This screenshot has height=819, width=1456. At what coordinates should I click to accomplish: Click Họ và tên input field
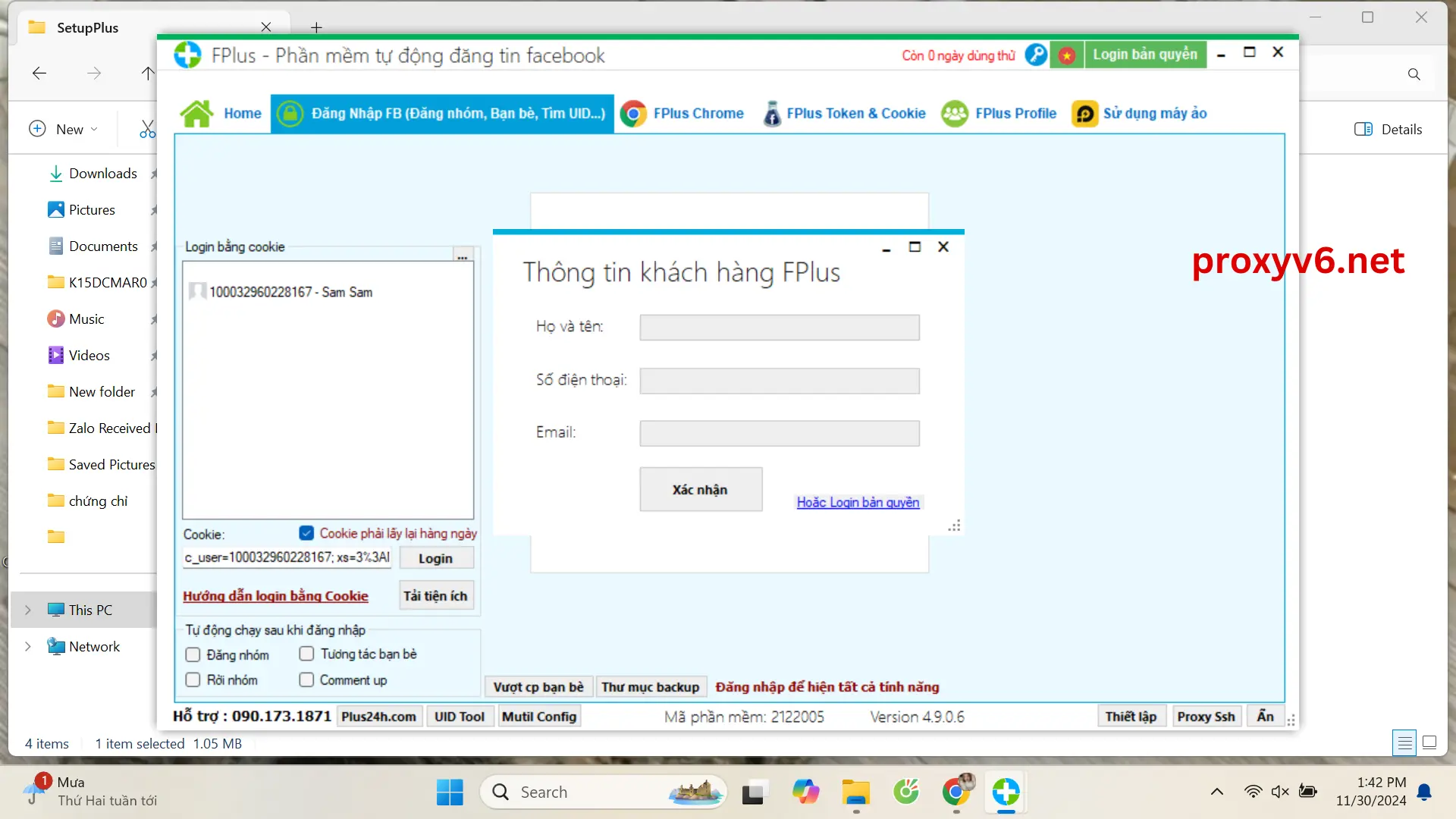click(779, 326)
